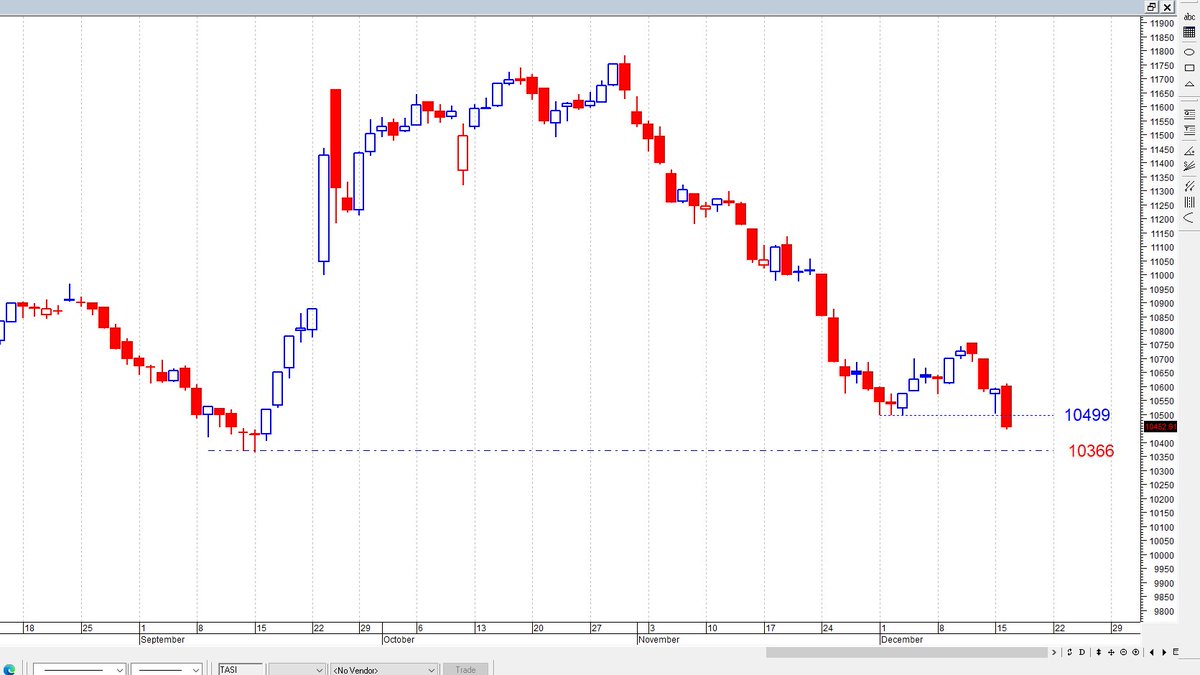Open the grid calendar tool icon
The image size is (1200, 675).
coord(1189,33)
